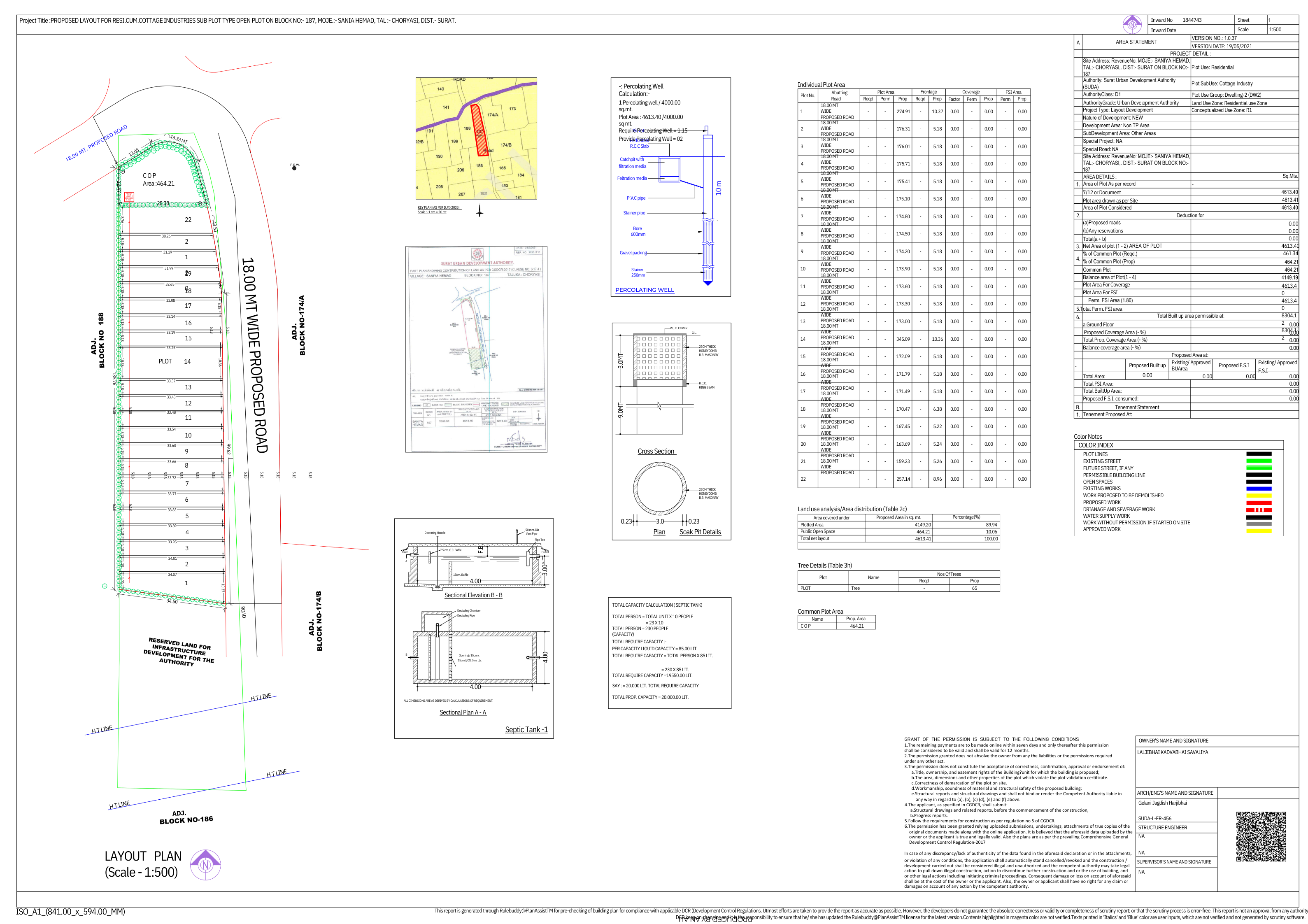Click the Public Open Space row label

tap(817, 531)
